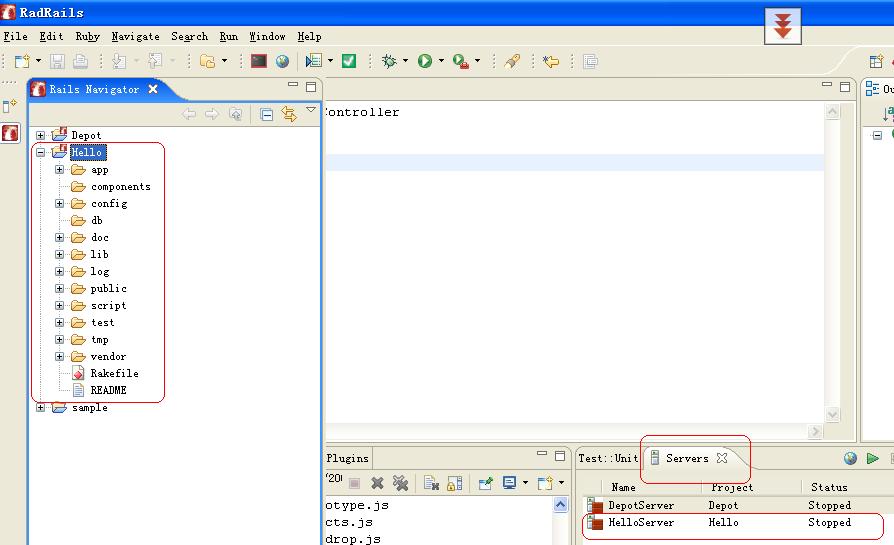Select the Rails Navigator tab
The image size is (894, 545).
(94, 90)
